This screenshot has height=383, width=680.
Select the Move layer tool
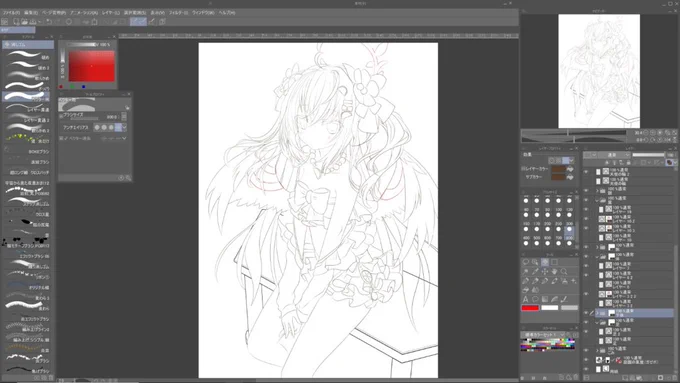coord(545,272)
